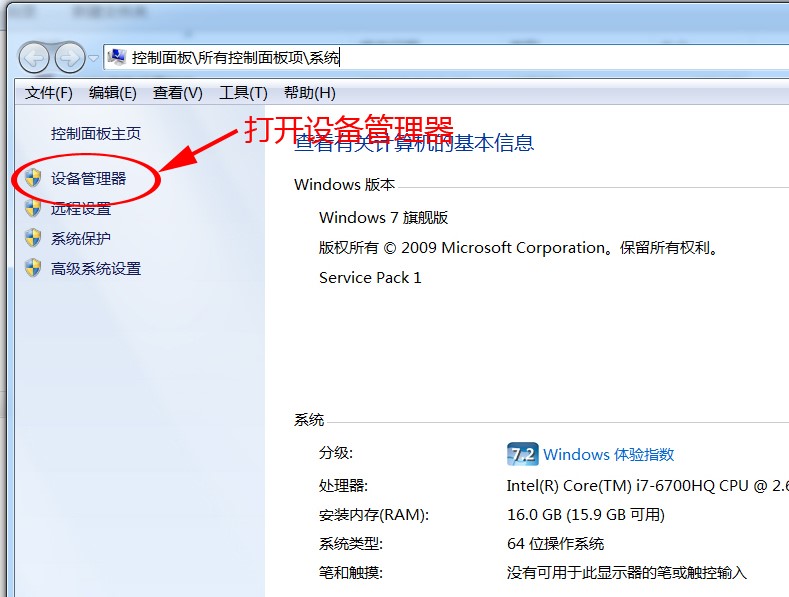Open the 查看(V) menu
The image size is (789, 597).
[177, 93]
